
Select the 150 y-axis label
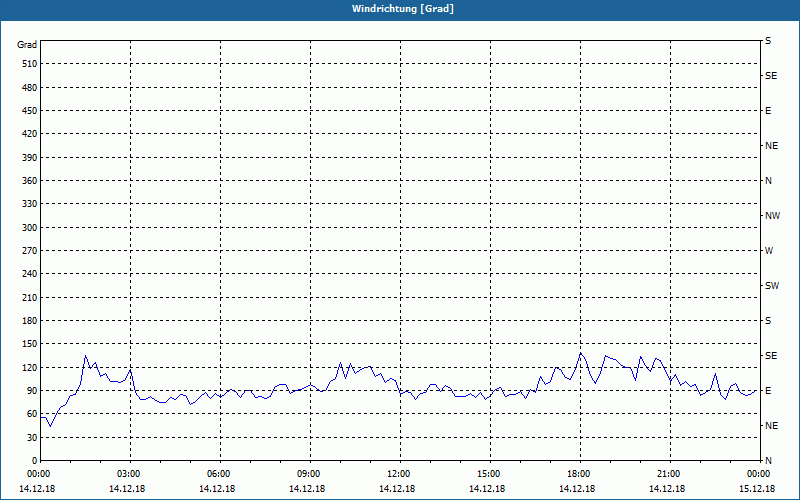tap(30, 344)
